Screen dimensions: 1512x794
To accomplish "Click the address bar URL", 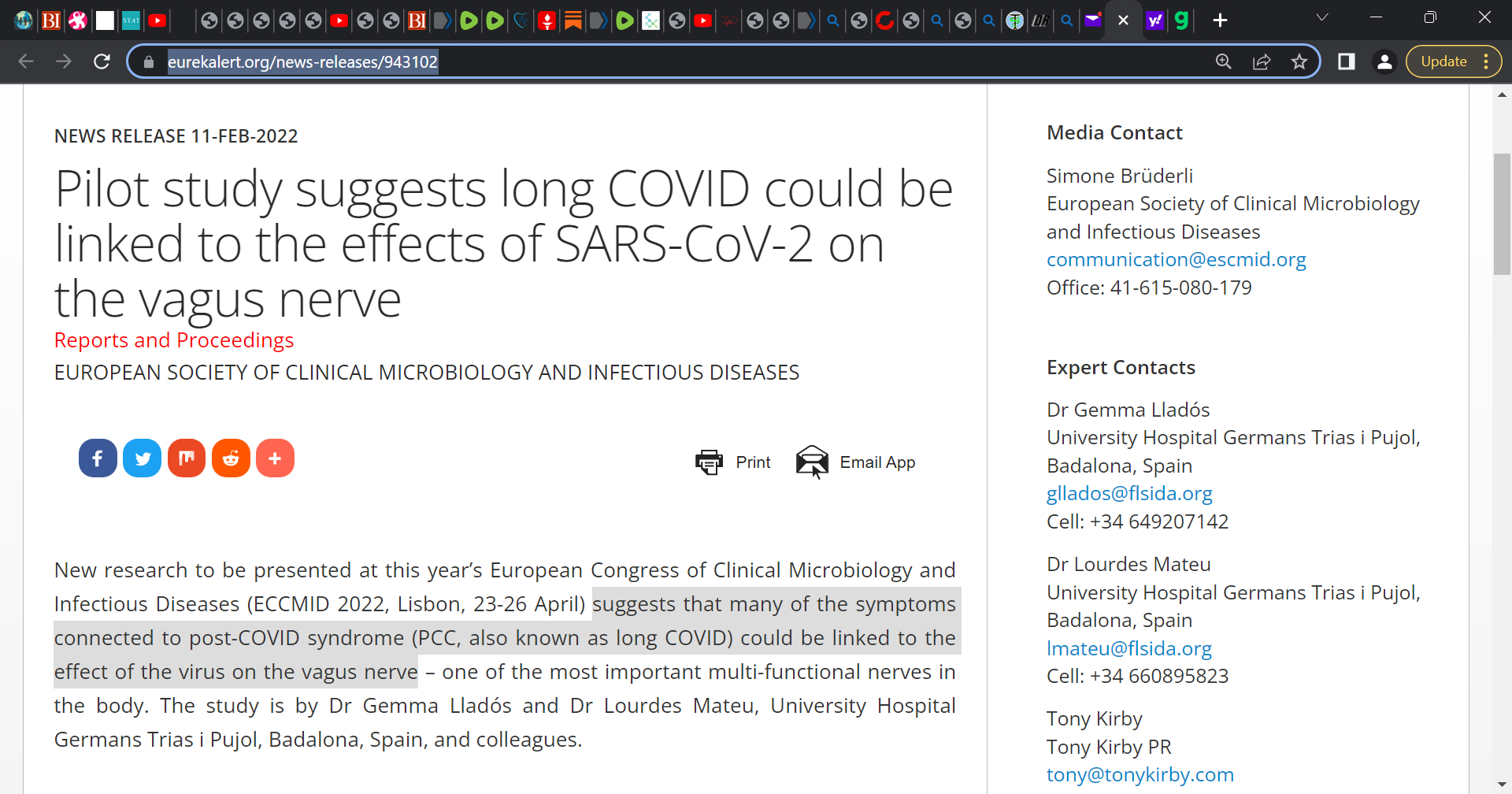I will 302,61.
